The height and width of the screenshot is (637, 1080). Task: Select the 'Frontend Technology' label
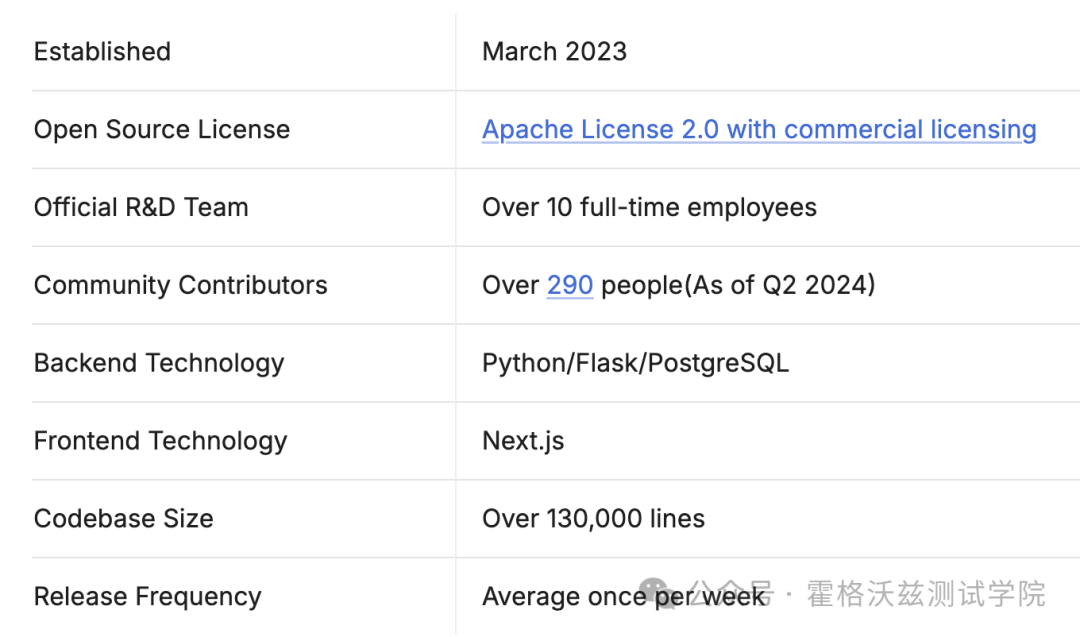[x=160, y=441]
